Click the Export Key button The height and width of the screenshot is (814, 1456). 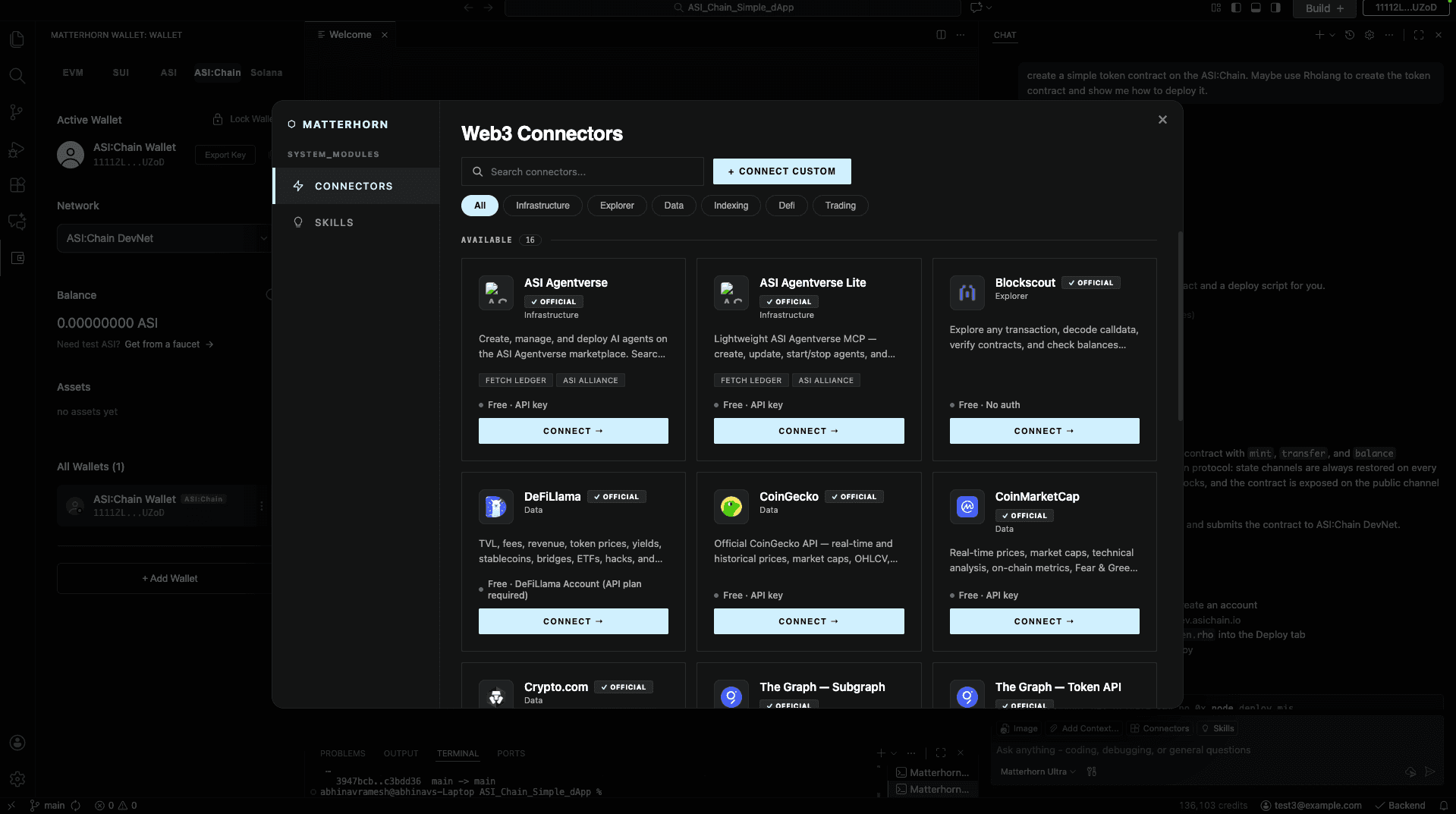tap(225, 155)
